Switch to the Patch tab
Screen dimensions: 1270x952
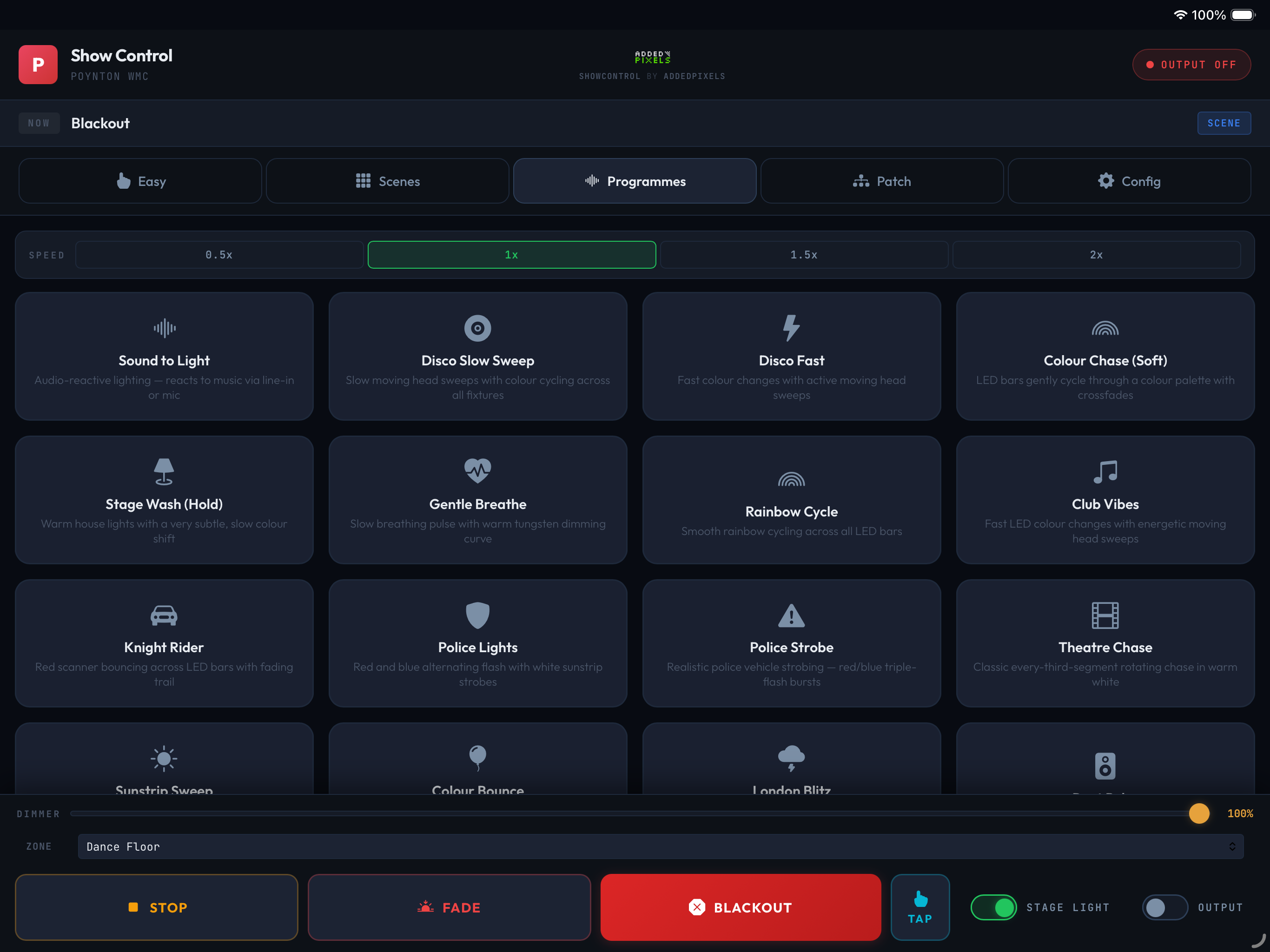pos(882,181)
